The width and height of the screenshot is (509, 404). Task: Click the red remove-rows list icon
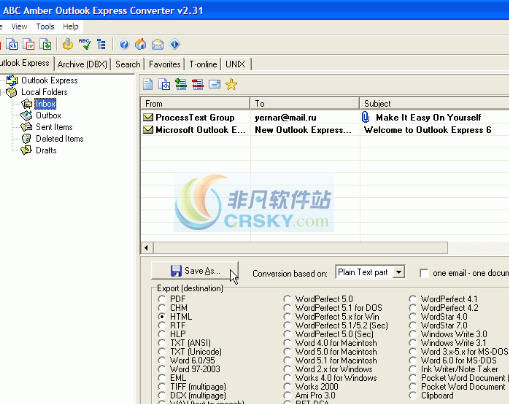coord(198,84)
